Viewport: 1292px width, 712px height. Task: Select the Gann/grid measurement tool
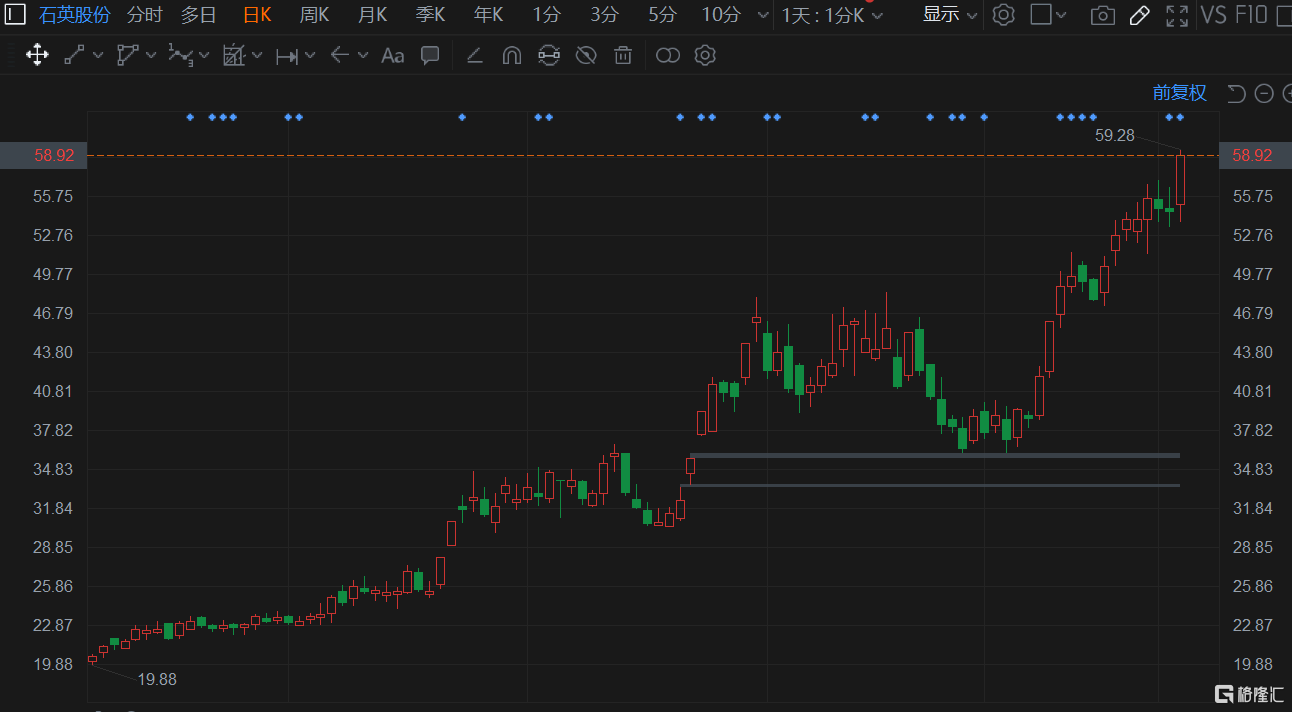(234, 55)
